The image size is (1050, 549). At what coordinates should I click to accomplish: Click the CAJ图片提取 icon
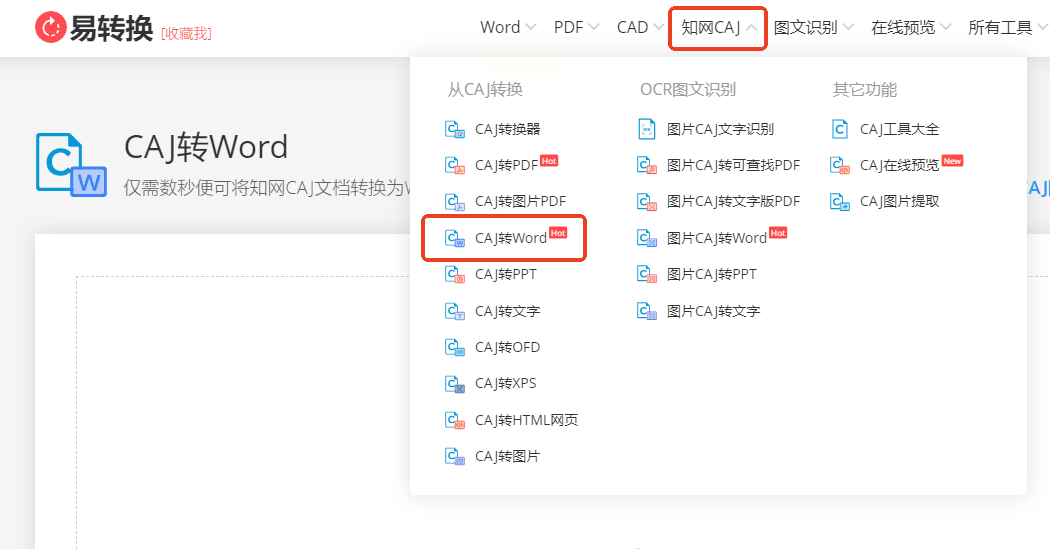(x=840, y=202)
